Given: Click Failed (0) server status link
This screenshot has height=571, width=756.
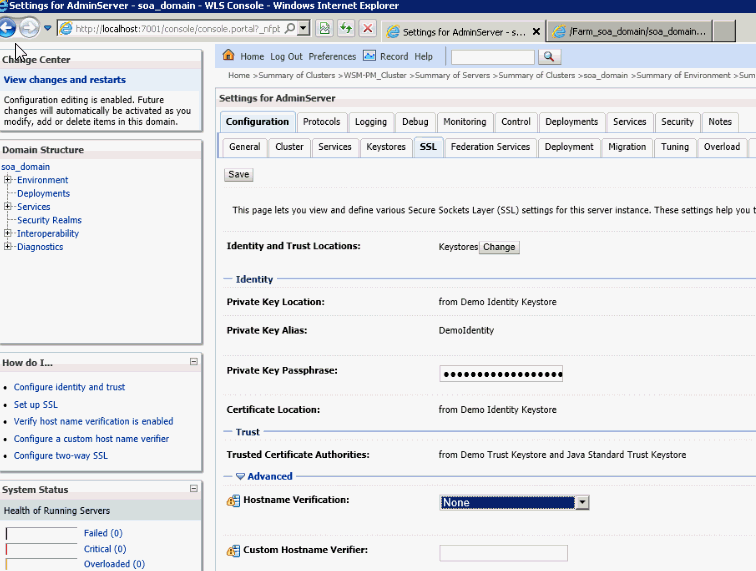Looking at the screenshot, I should coord(103,533).
